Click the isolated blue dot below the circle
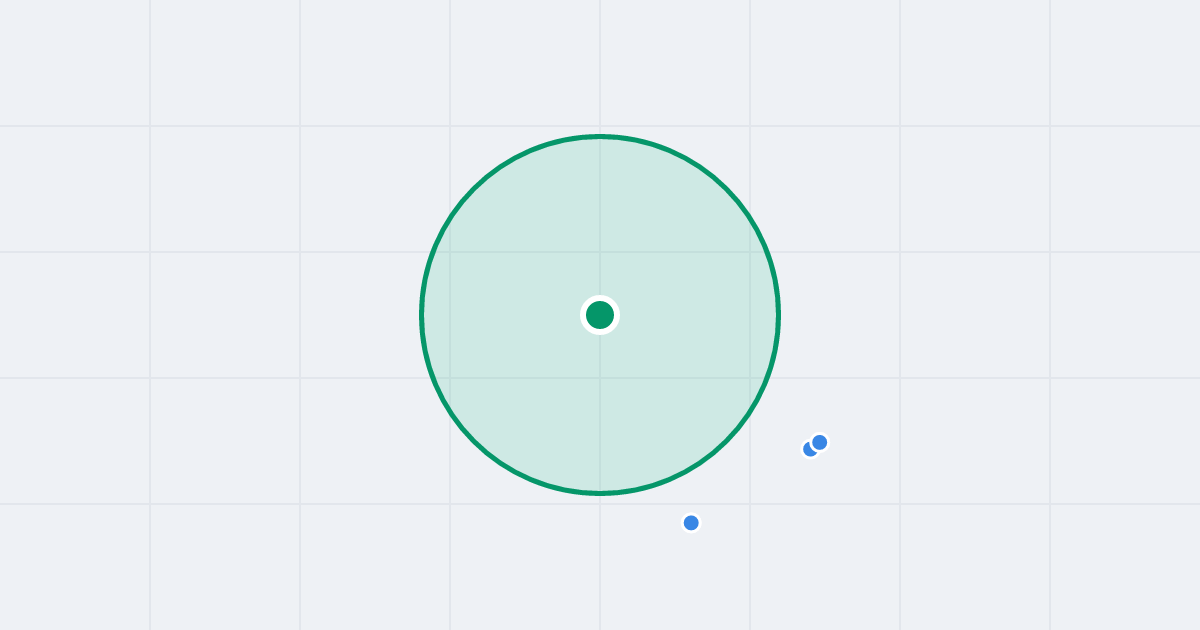Screen dimensions: 1200x630 (691, 523)
